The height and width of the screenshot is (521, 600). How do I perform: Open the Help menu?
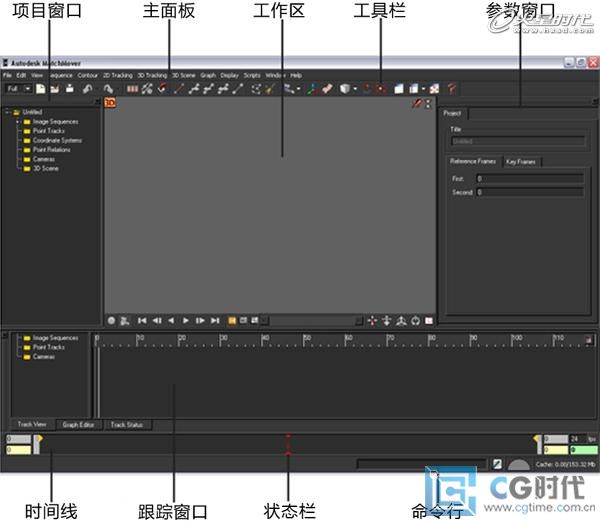296,75
